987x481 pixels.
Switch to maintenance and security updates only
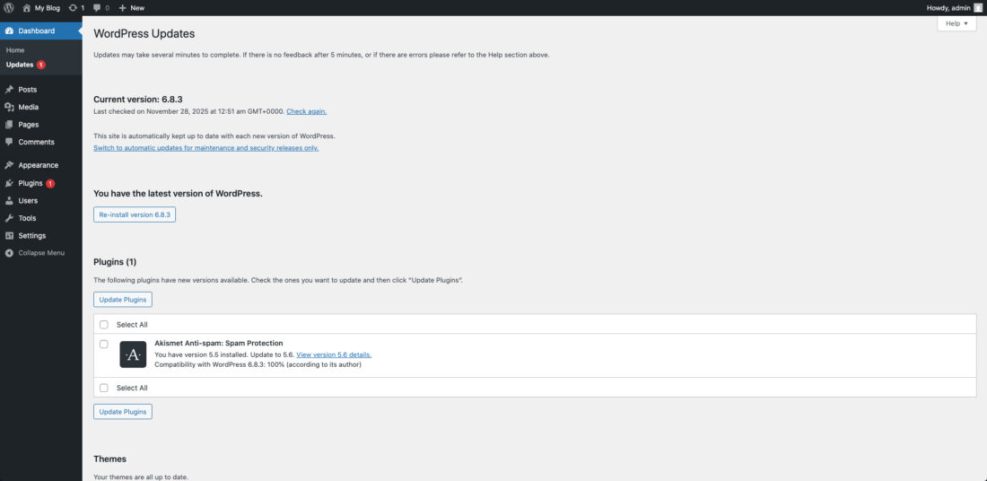click(x=206, y=148)
